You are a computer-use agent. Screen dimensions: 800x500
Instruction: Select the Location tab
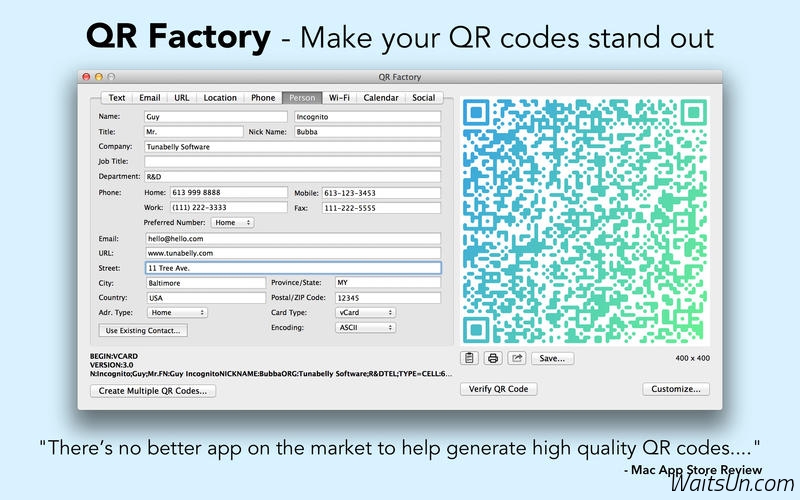pyautogui.click(x=220, y=97)
